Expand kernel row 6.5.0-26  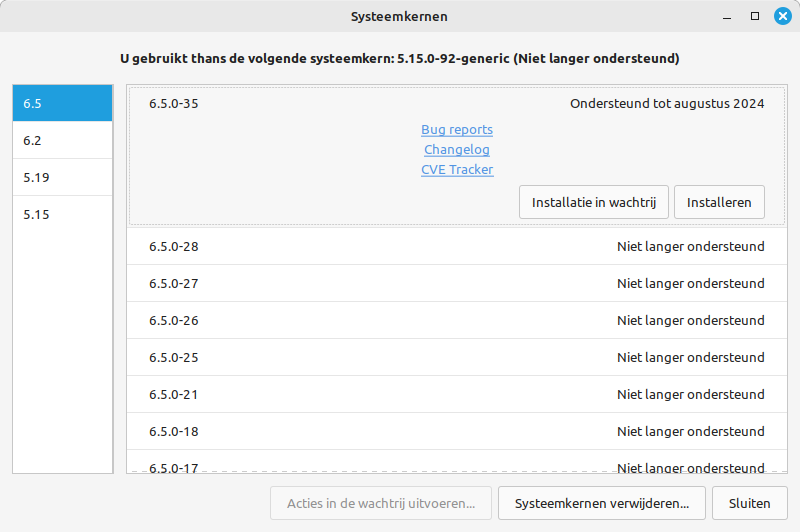point(456,321)
